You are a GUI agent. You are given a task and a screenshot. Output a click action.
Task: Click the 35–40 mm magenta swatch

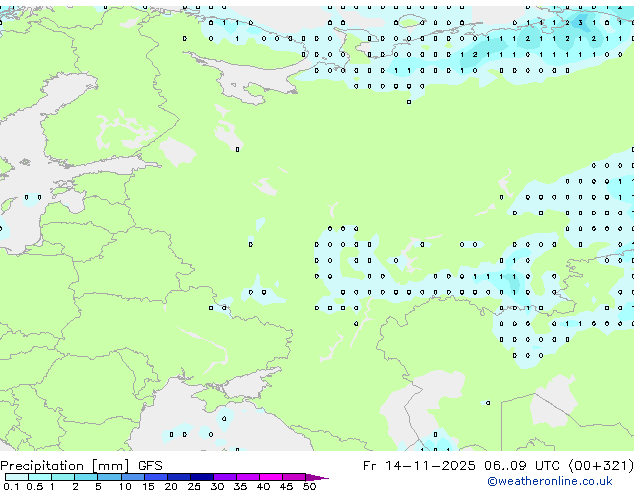(248, 477)
